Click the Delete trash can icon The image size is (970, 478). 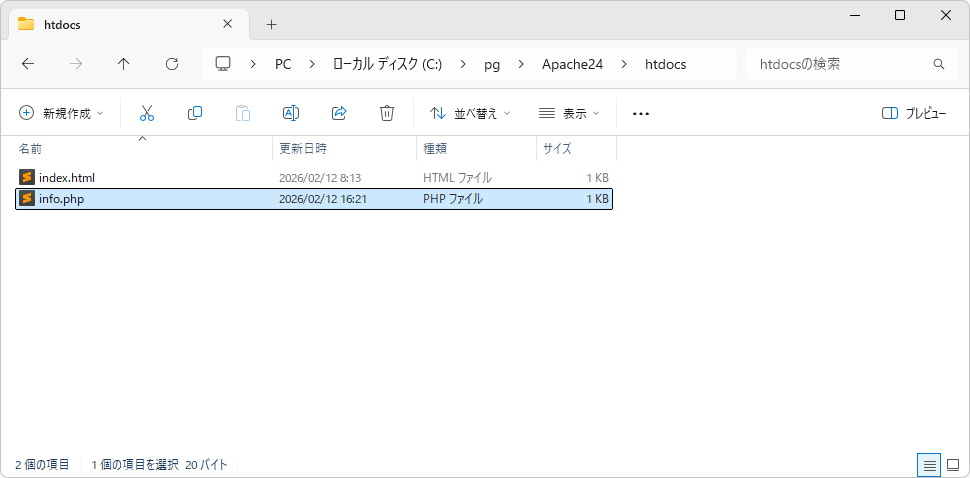click(387, 113)
